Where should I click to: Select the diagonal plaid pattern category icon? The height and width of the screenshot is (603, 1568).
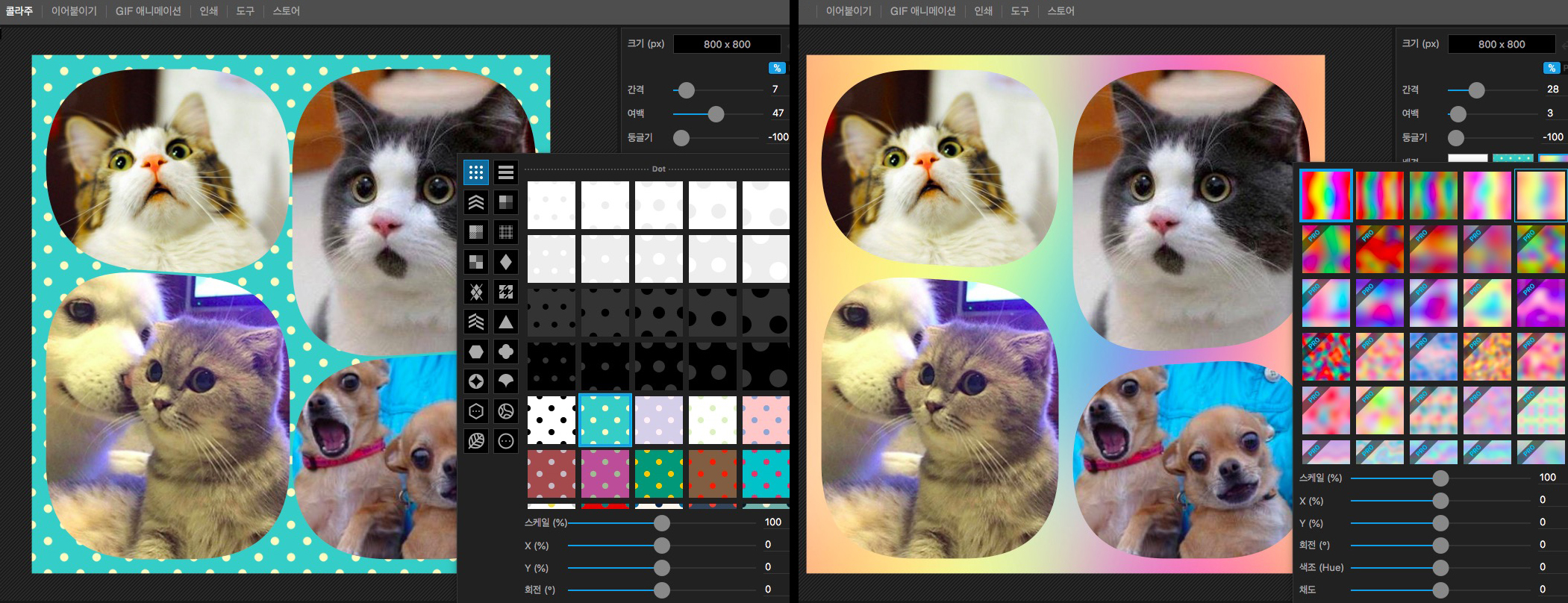[x=476, y=232]
